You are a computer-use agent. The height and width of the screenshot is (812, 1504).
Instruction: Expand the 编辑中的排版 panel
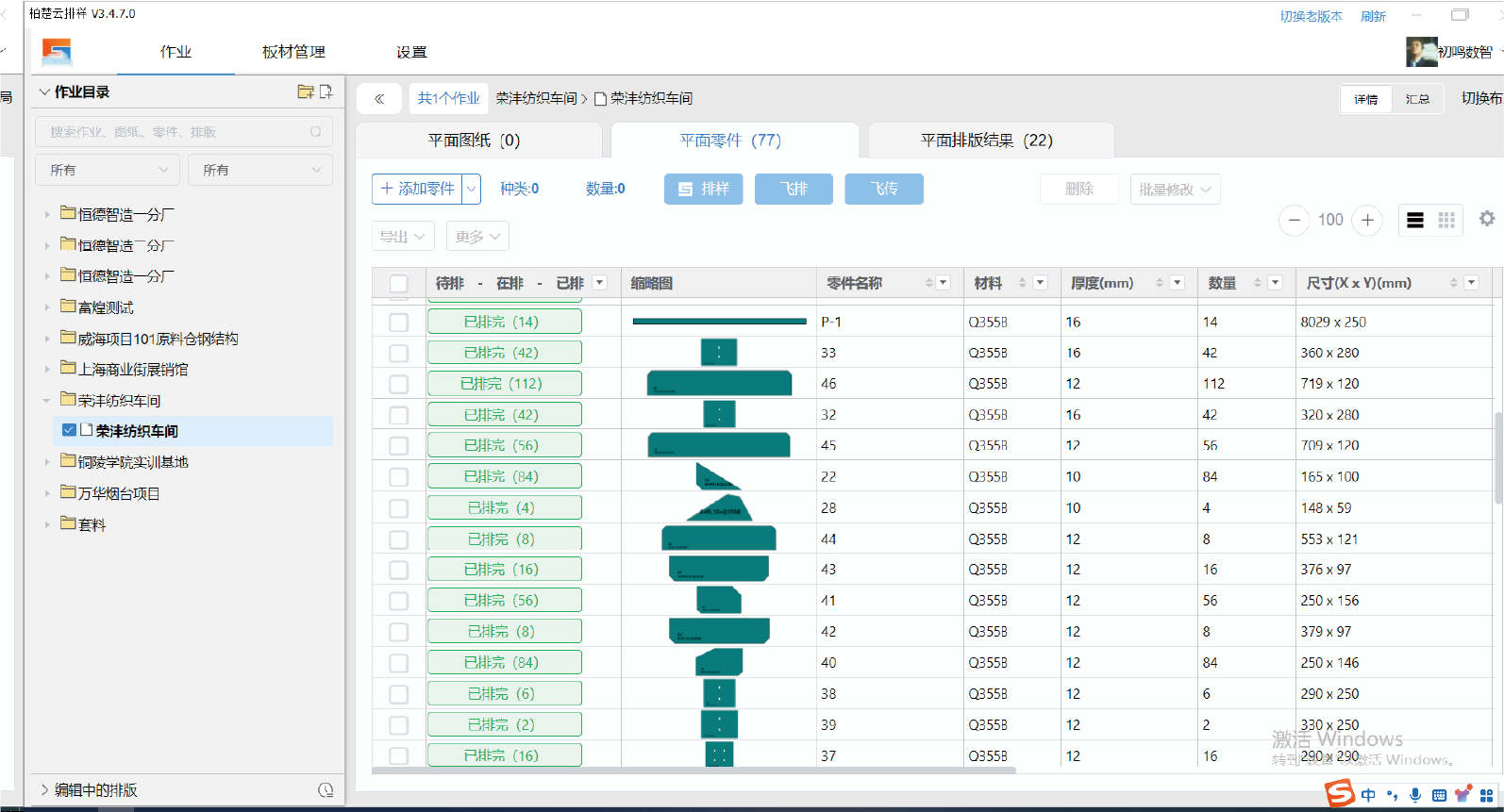click(x=45, y=790)
